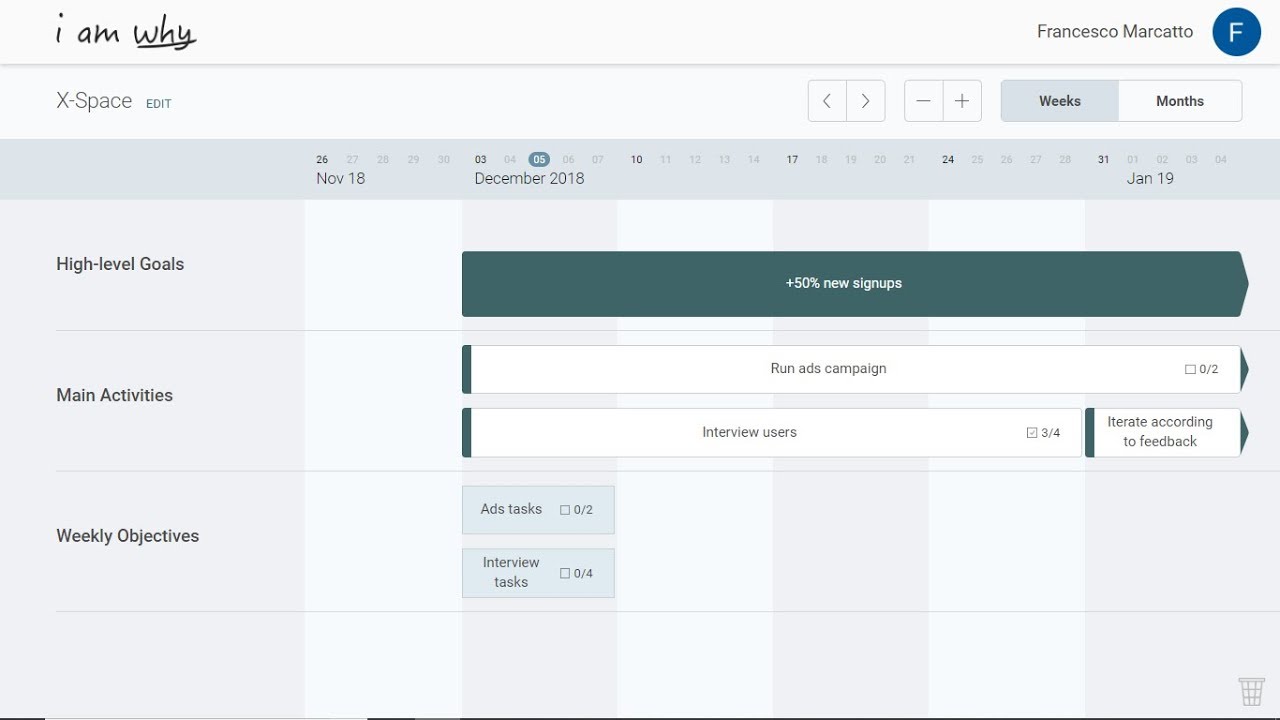The width and height of the screenshot is (1280, 720).
Task: Open the 'Ads tasks' weekly card
Action: [x=538, y=510]
